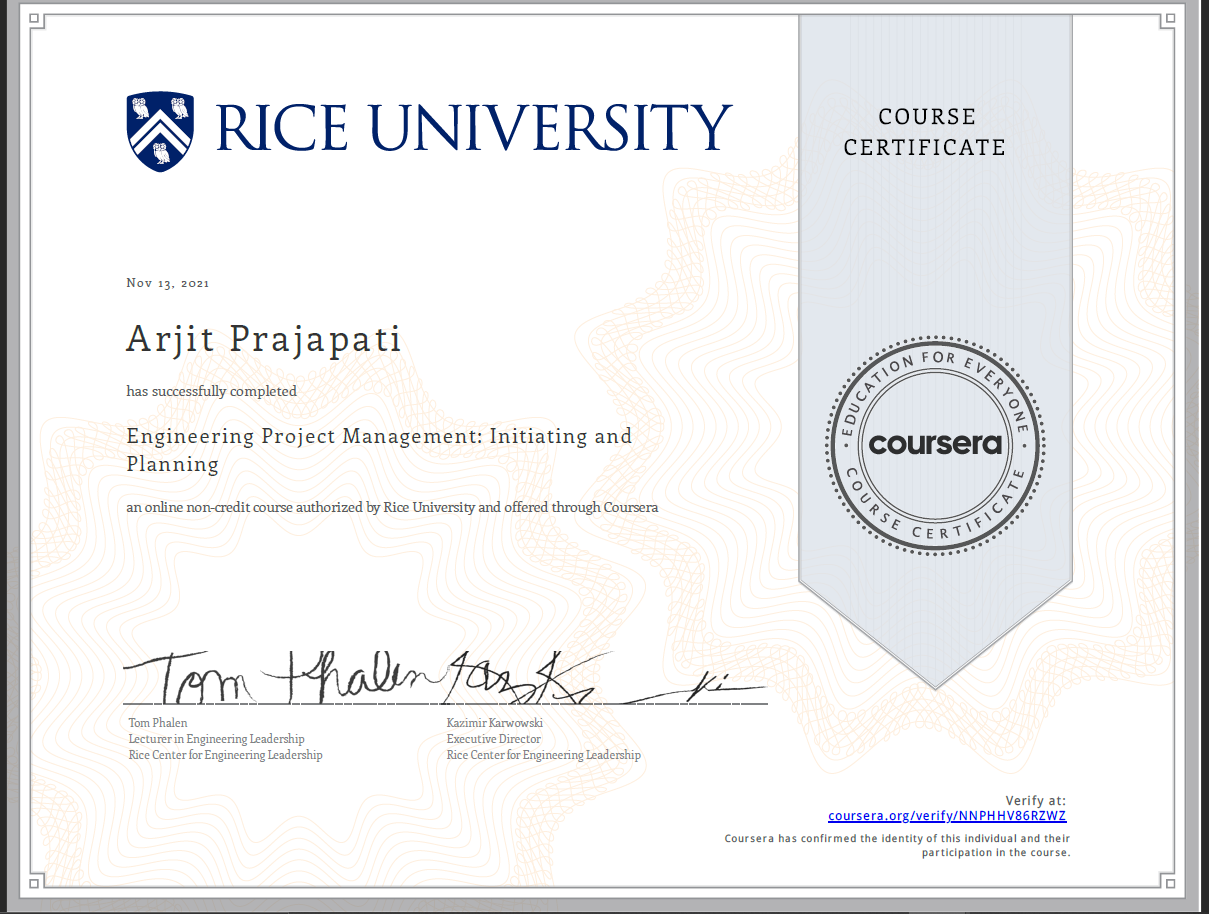Image resolution: width=1209 pixels, height=914 pixels.
Task: Click the Coursera identity confirmation statement
Action: coord(897,845)
